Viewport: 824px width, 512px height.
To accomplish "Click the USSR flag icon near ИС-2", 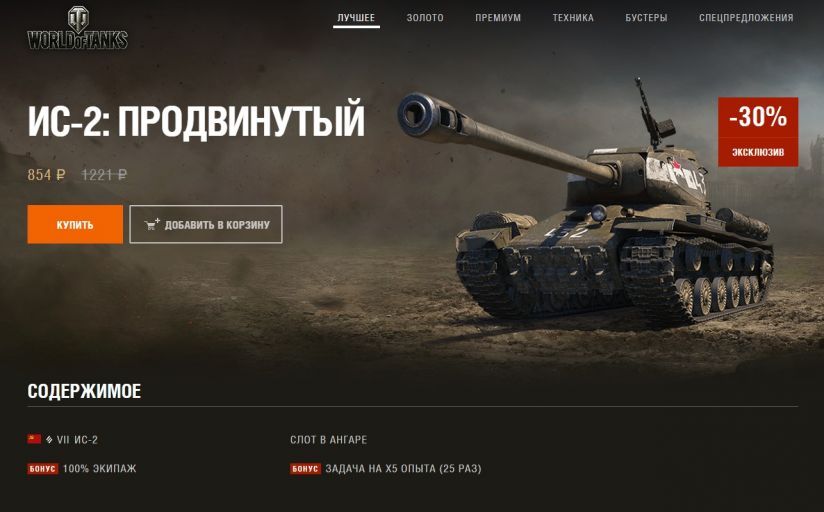I will tap(34, 439).
